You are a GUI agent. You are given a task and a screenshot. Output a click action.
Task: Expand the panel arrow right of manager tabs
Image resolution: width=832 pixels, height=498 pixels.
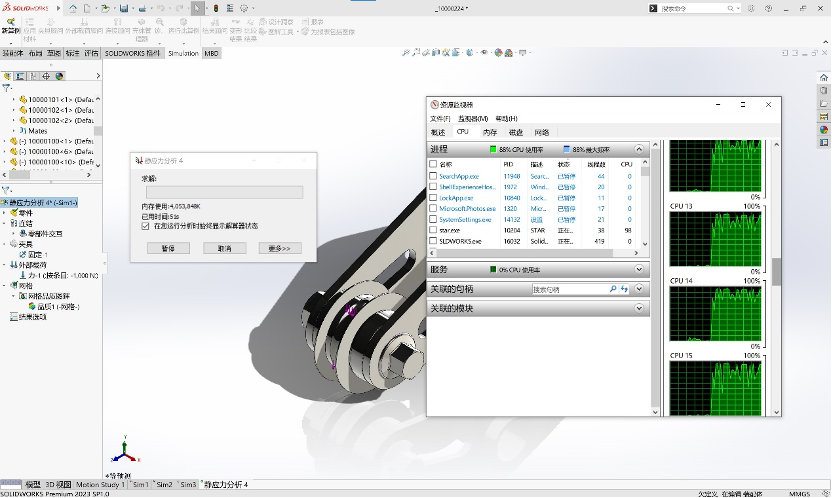tap(98, 76)
